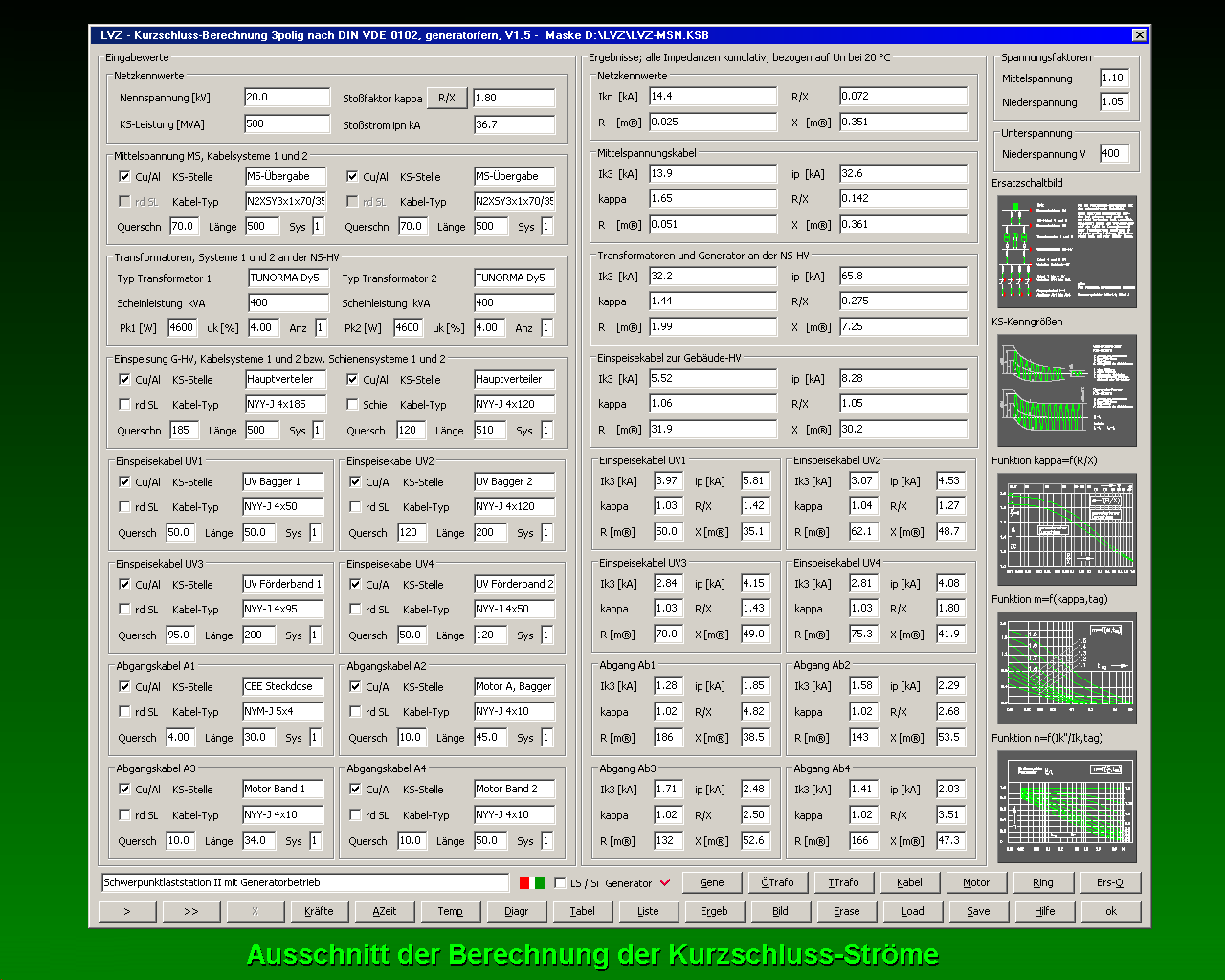
Task: Click the TTrafo button
Action: 844,882
